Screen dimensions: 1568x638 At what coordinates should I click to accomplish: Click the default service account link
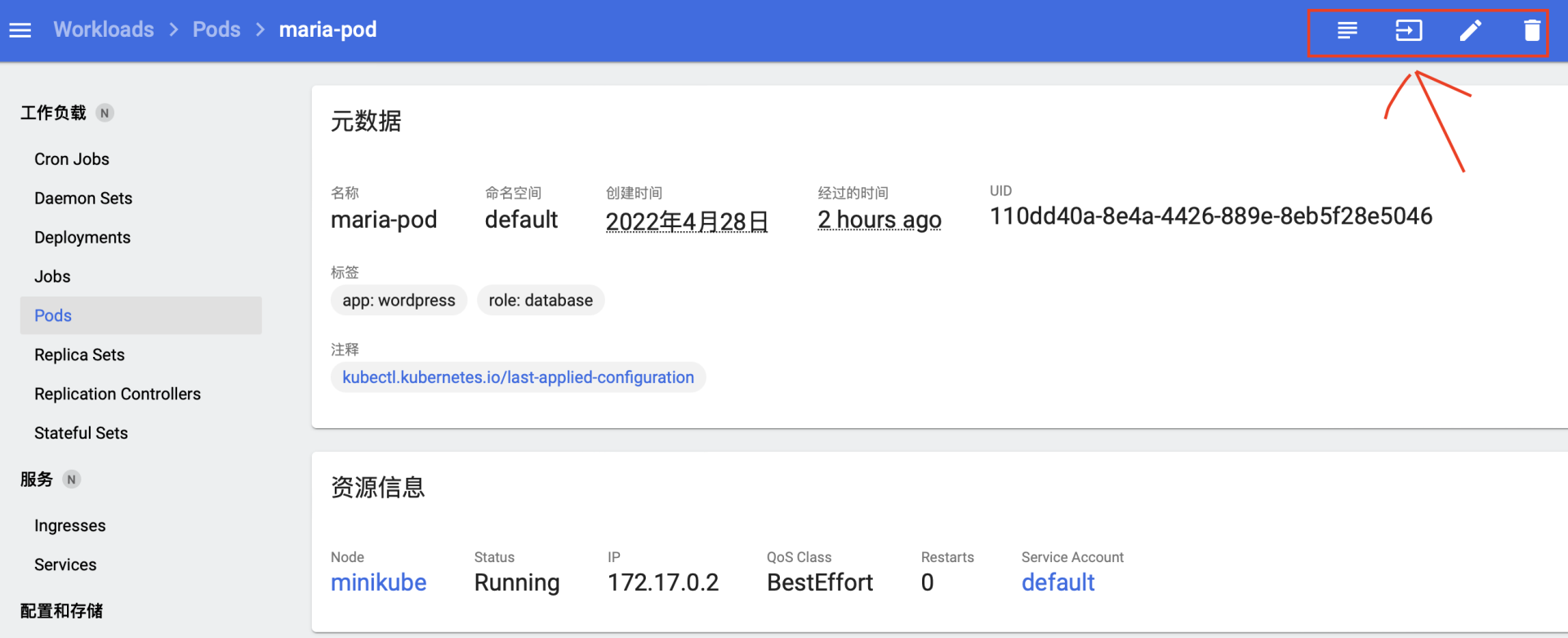(1058, 582)
